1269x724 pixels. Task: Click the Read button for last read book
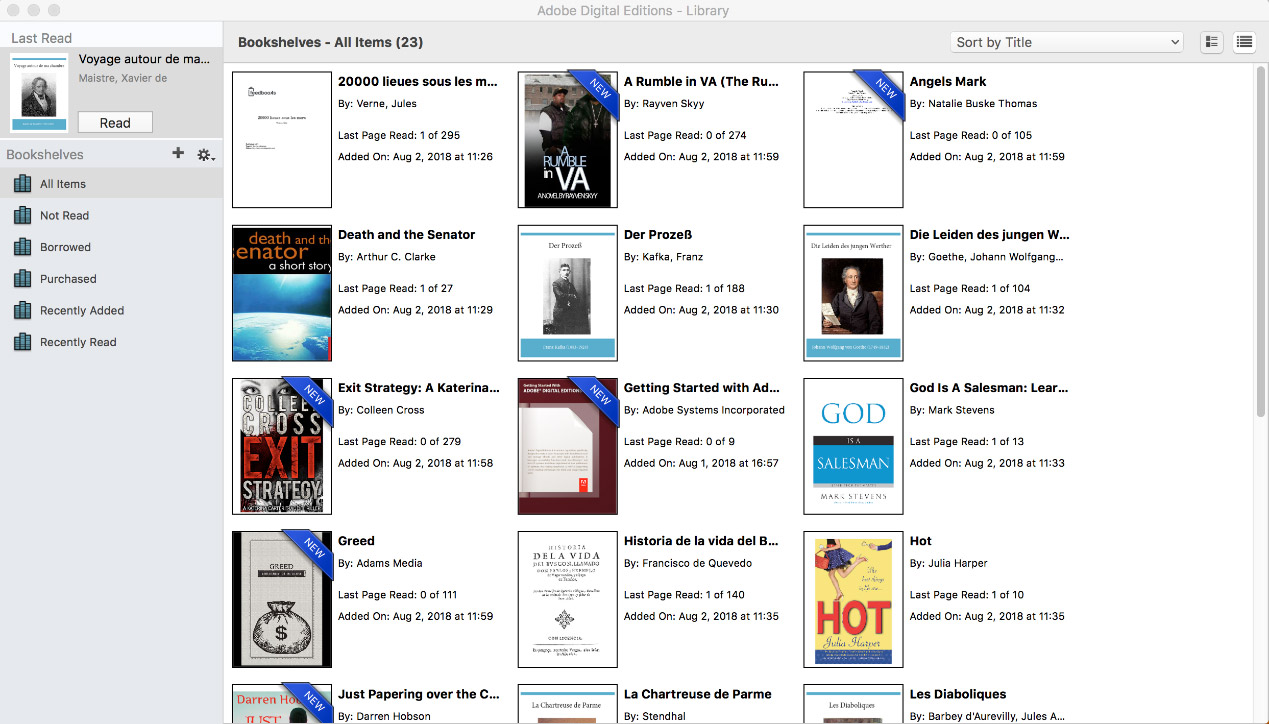[x=115, y=123]
